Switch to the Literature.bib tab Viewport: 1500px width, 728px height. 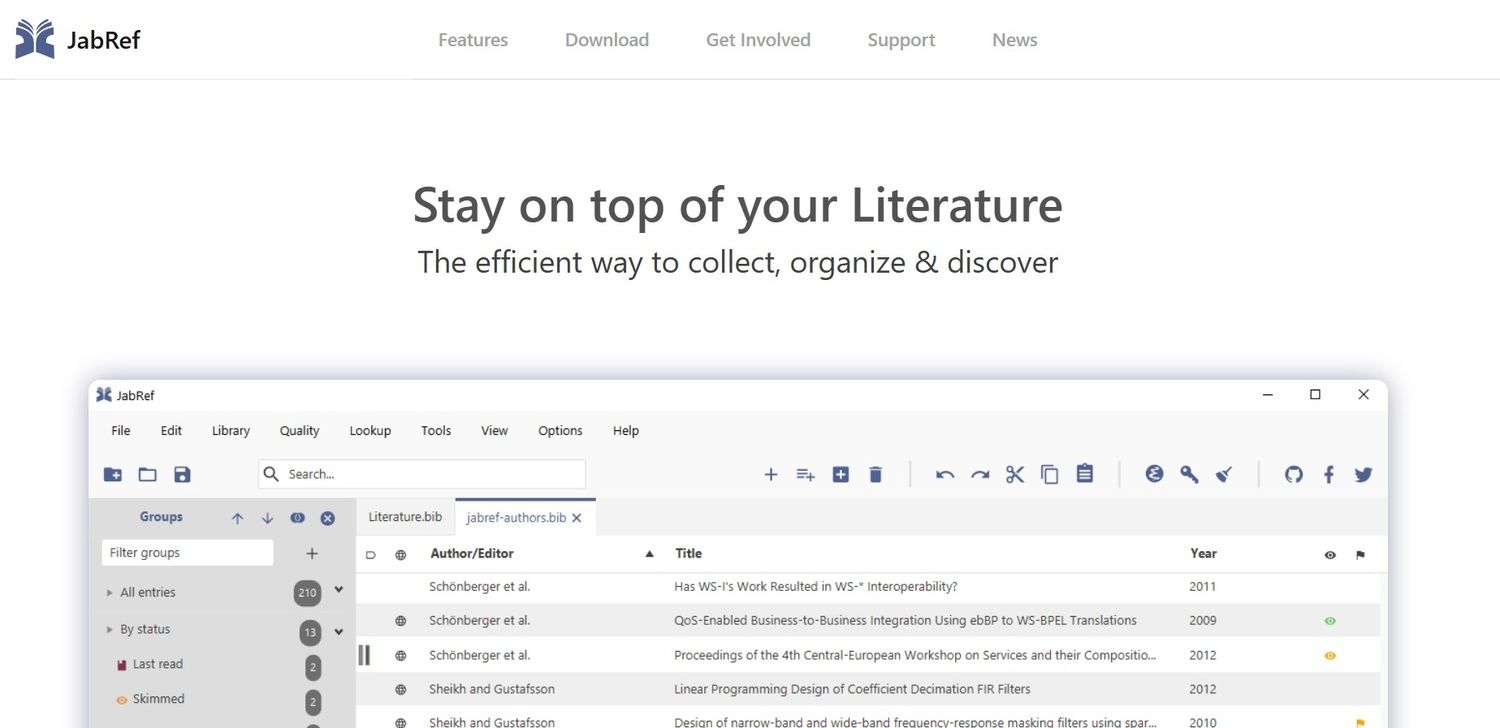[405, 517]
